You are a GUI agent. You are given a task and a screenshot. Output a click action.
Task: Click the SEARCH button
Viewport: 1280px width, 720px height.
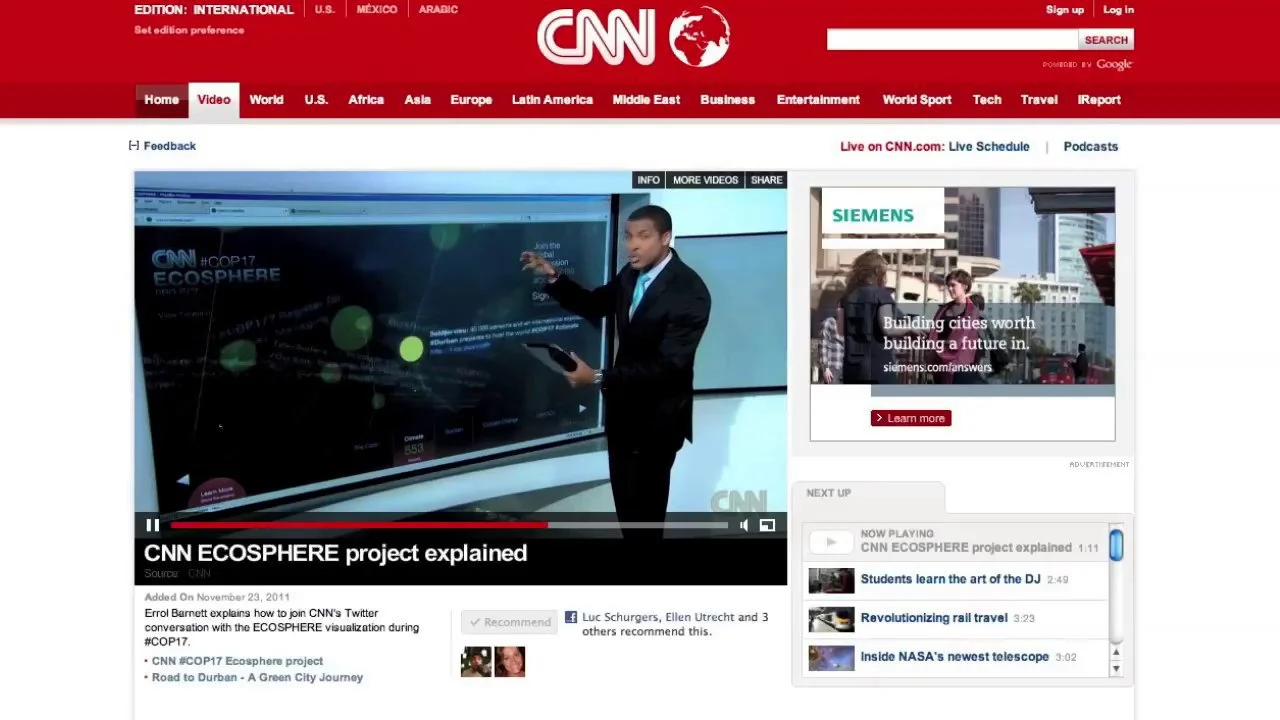tap(1106, 40)
